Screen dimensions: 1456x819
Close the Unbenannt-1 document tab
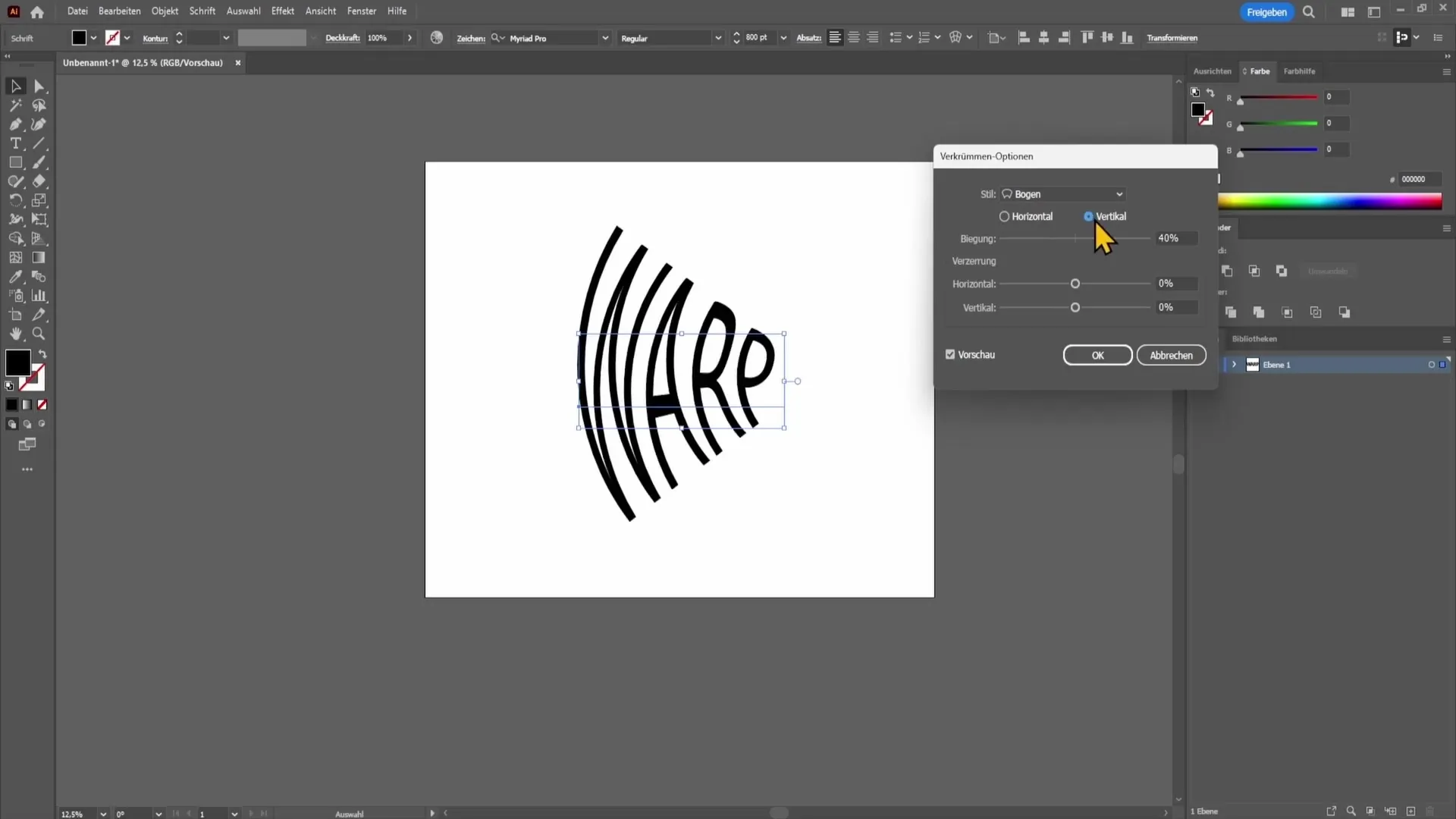[238, 63]
